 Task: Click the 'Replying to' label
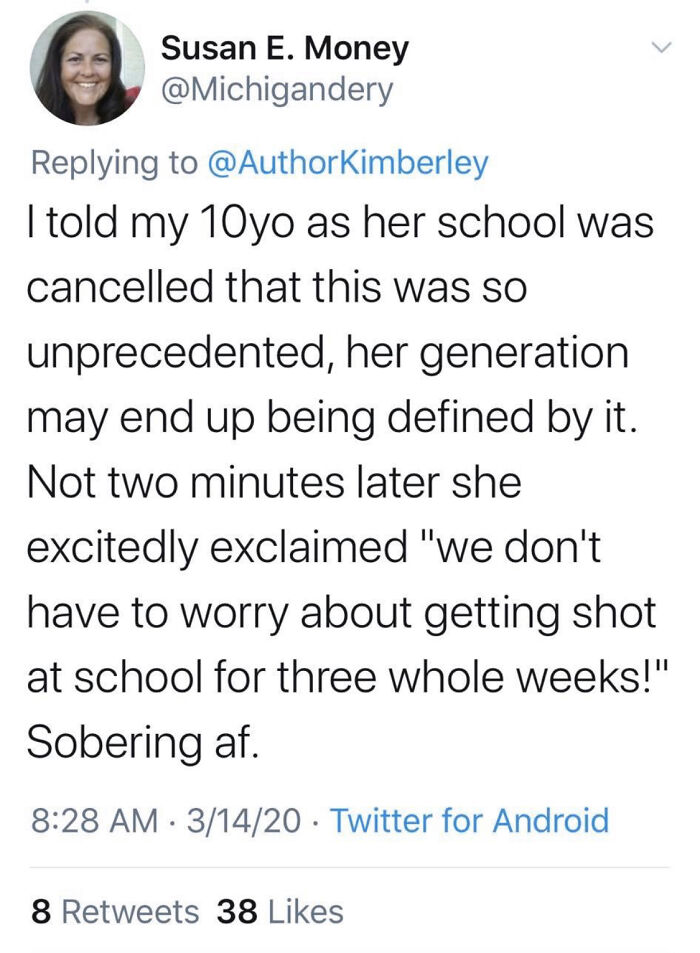pos(115,163)
